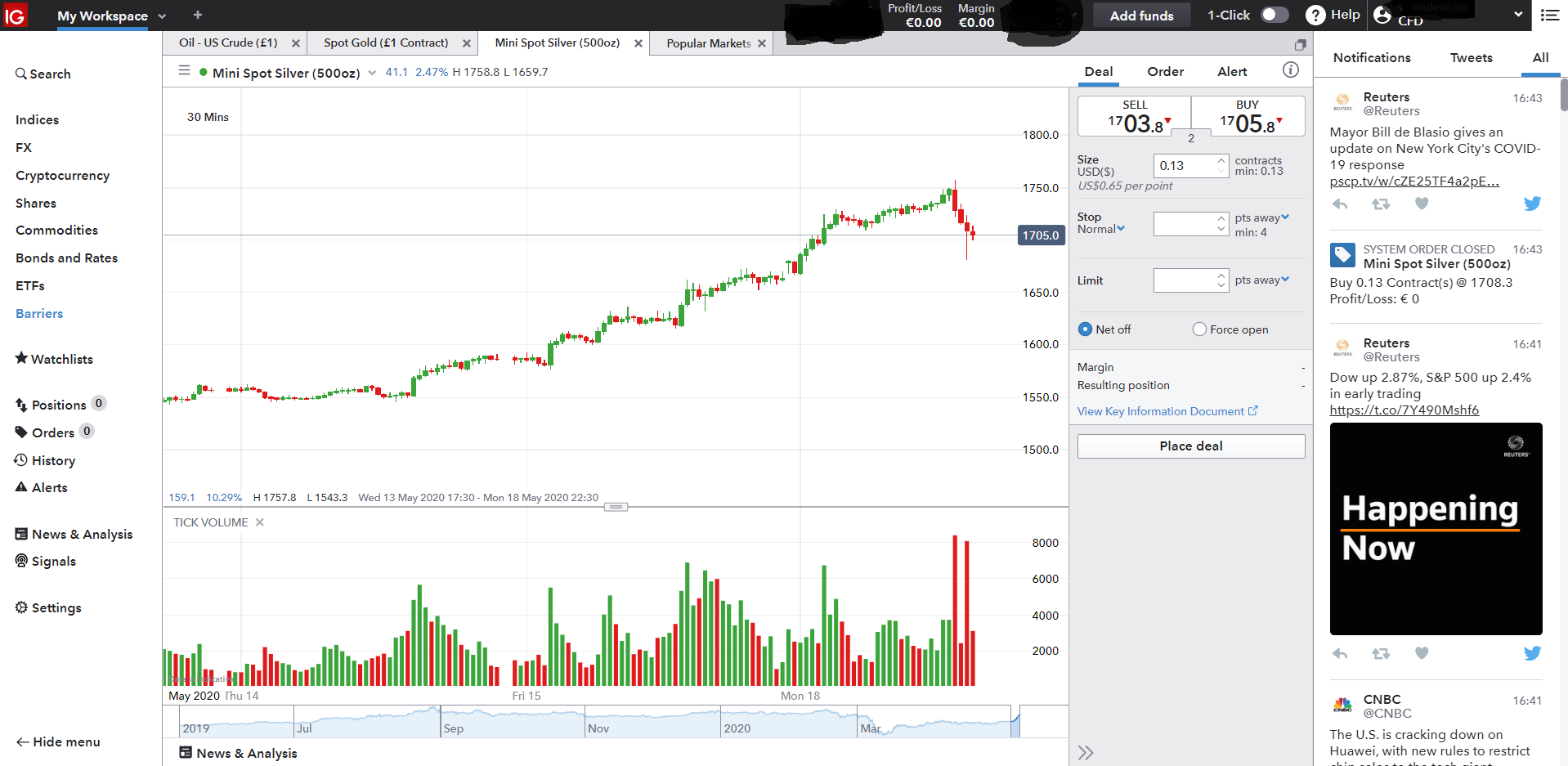Retweet the Dow up Reuters tweet
This screenshot has height=766, width=1568.
point(1381,653)
